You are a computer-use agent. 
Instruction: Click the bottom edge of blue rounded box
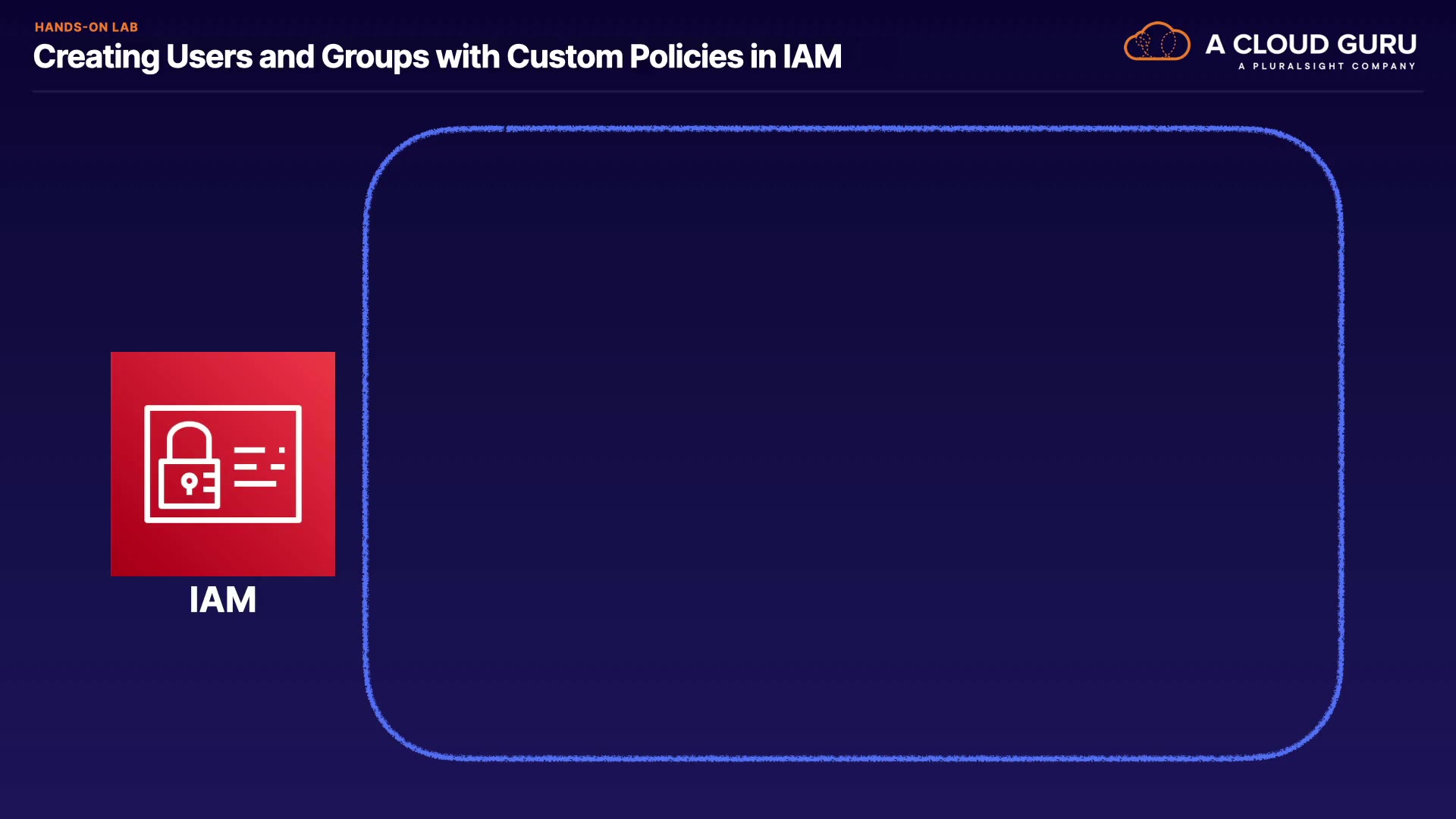(x=853, y=757)
